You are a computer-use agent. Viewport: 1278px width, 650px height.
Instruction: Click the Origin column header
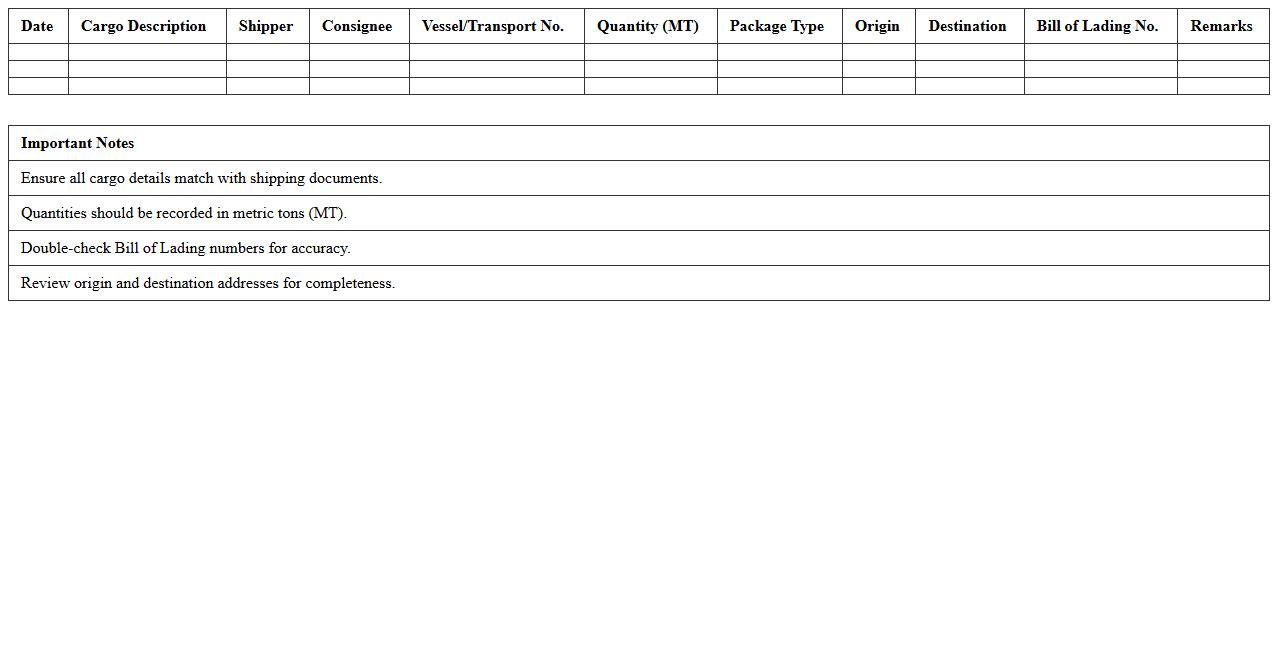point(877,26)
